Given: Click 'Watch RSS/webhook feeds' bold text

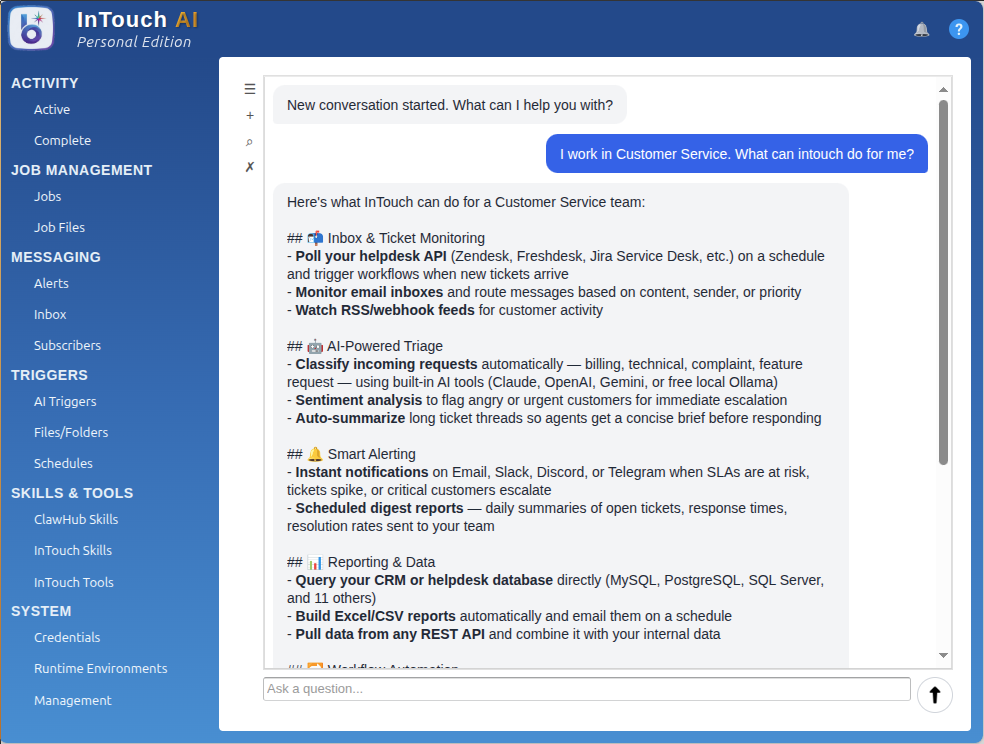Looking at the screenshot, I should (x=385, y=310).
